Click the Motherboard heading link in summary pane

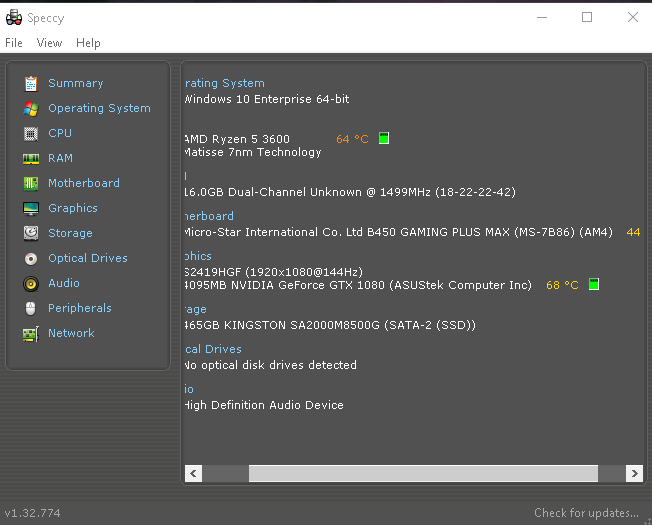209,216
